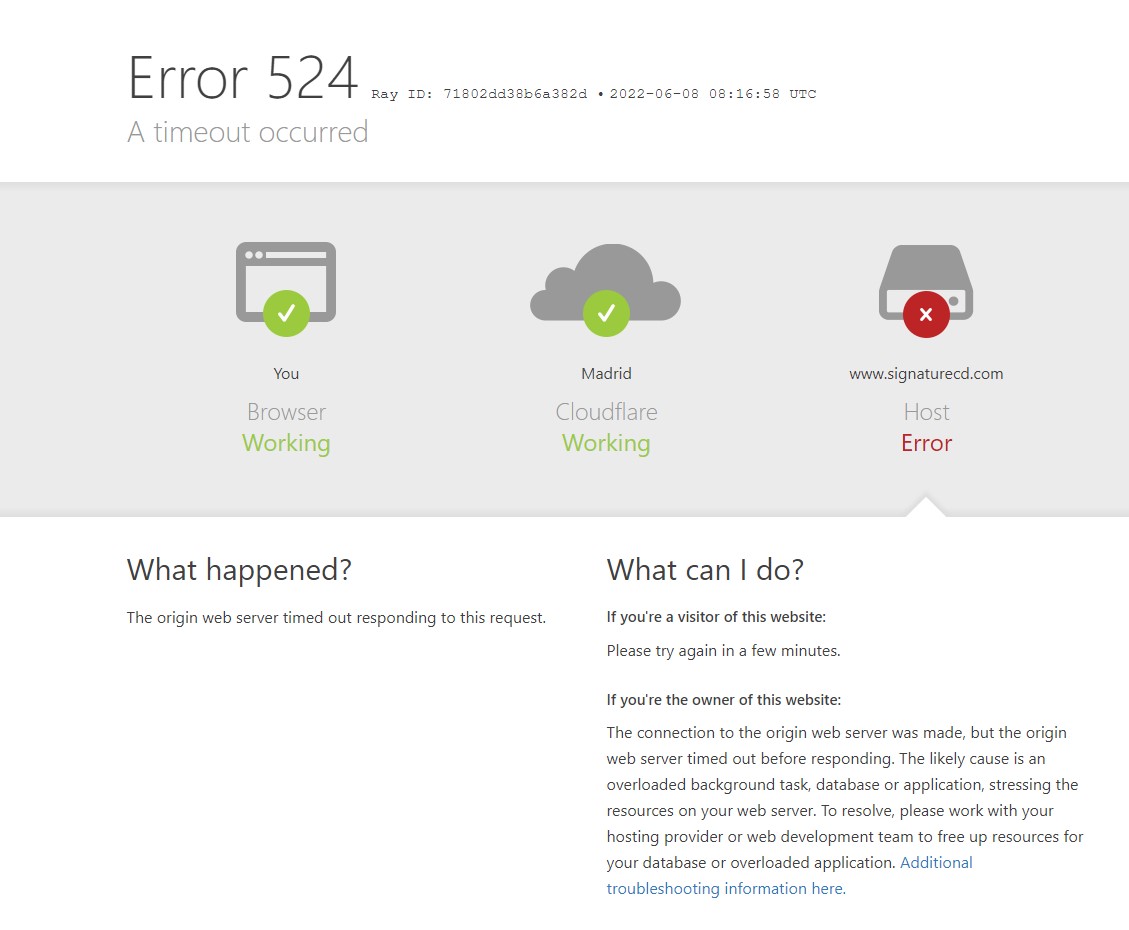Click the green checkmark on the cloud icon
Viewport: 1129px width, 930px height.
pos(606,313)
